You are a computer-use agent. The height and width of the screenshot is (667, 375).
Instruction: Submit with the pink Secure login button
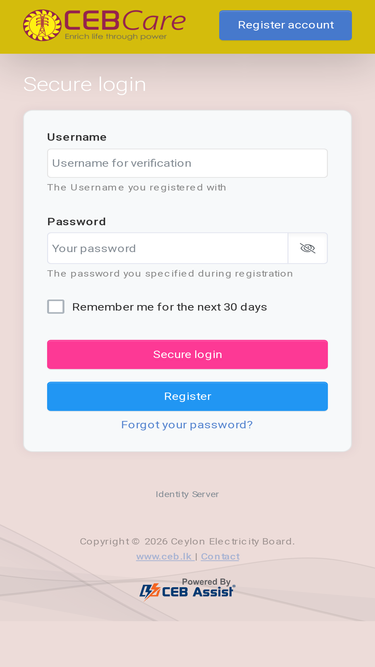[x=188, y=354]
